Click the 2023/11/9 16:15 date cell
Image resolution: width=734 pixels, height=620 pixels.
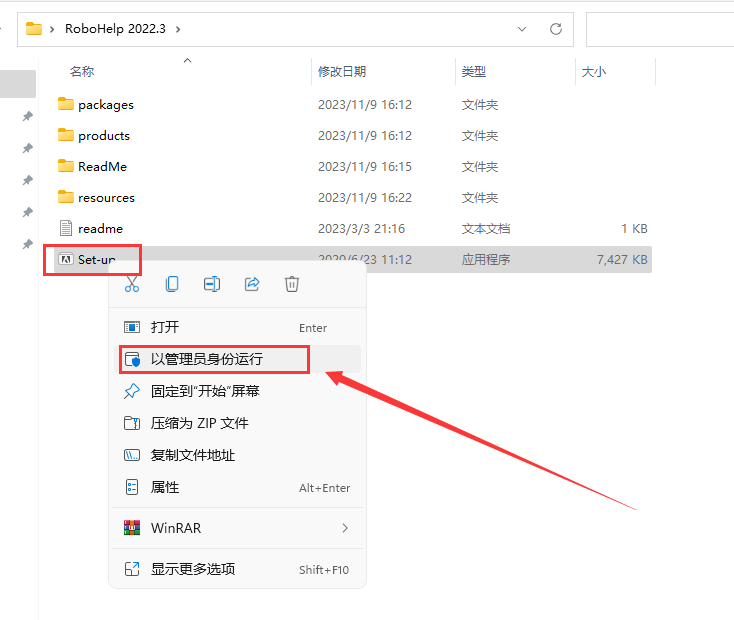[365, 167]
